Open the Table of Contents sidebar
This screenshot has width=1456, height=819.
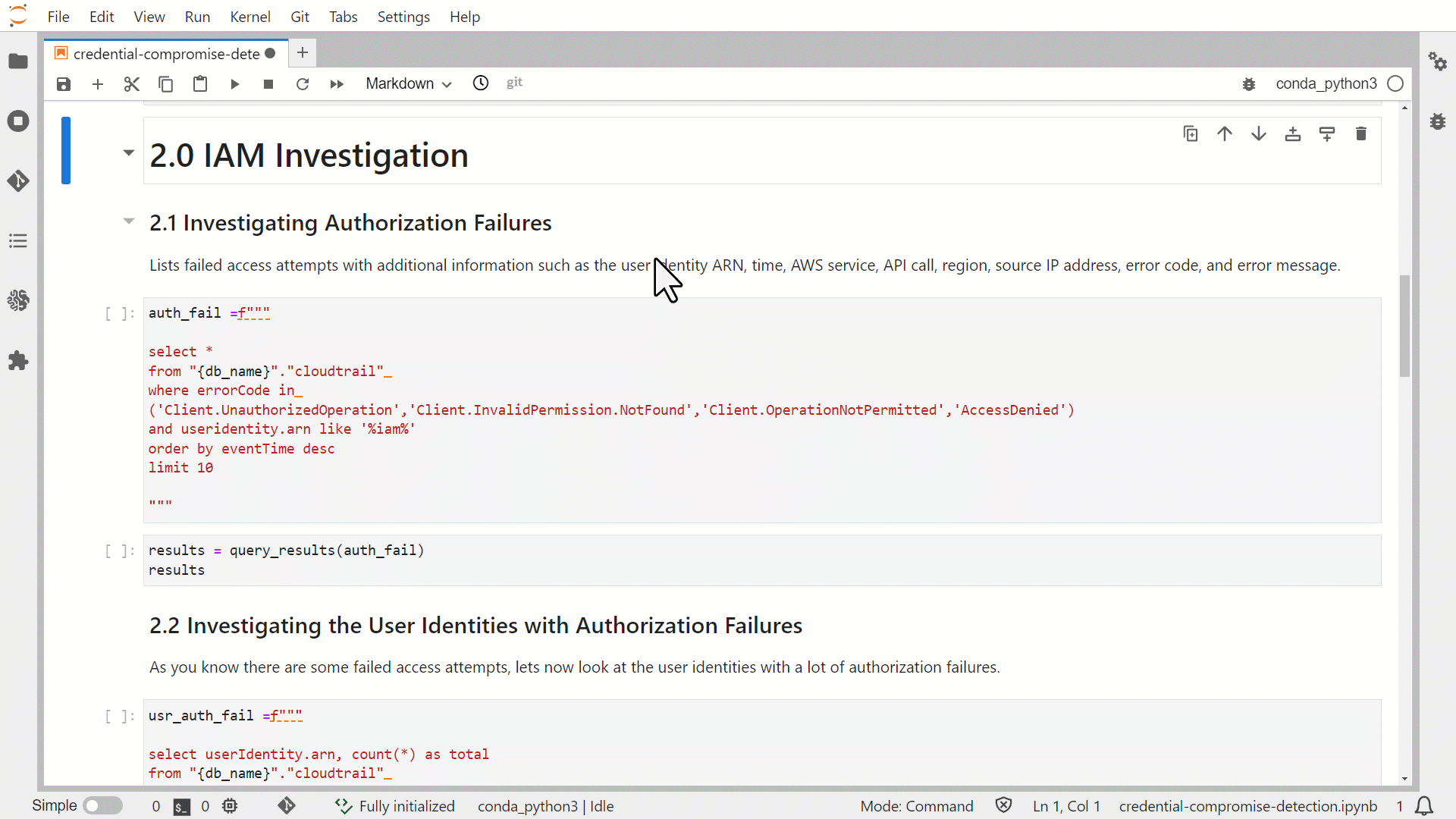(x=18, y=240)
